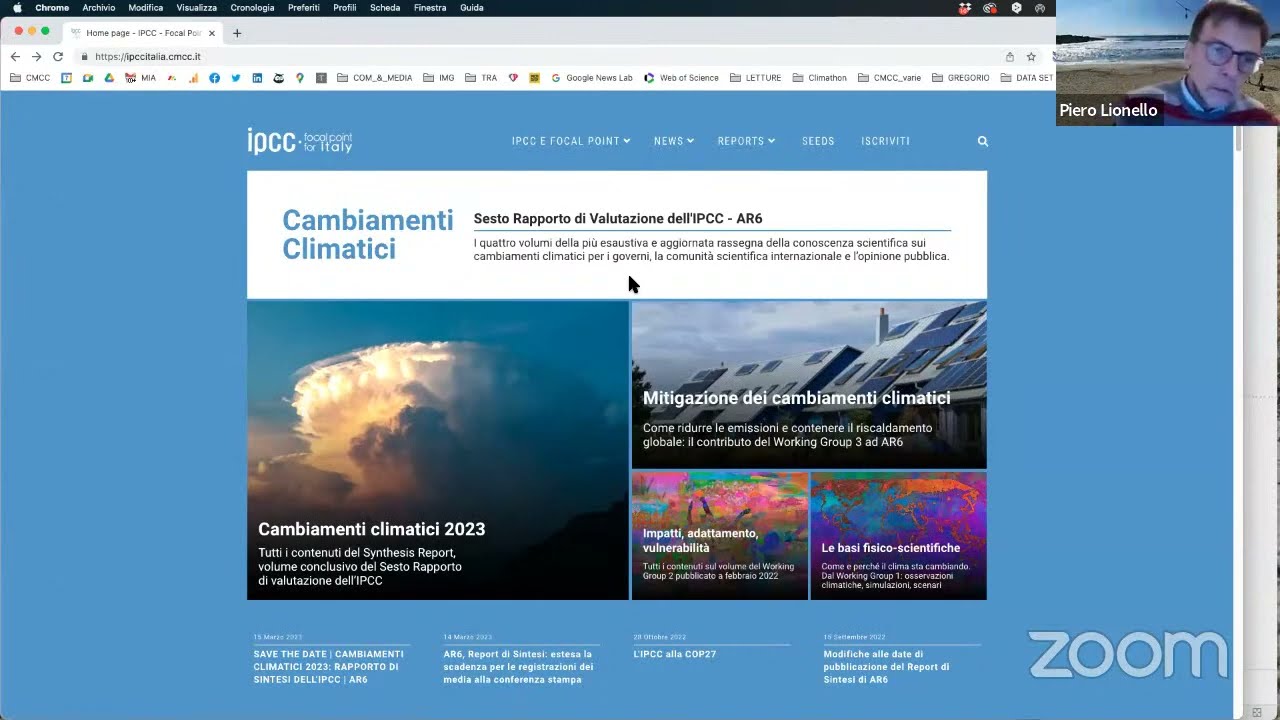The image size is (1280, 720).
Task: Open the Google Analytics bar chart bookmark
Action: (x=193, y=78)
